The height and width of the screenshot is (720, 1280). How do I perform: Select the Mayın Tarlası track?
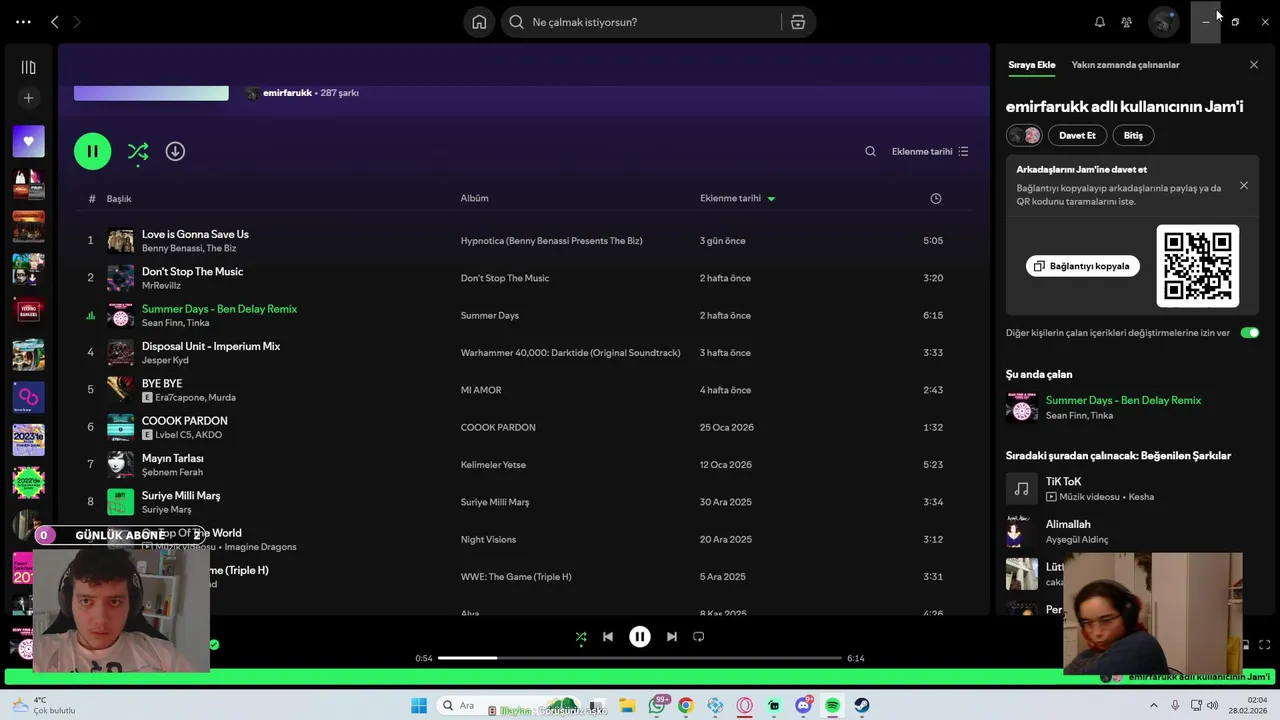tap(172, 458)
